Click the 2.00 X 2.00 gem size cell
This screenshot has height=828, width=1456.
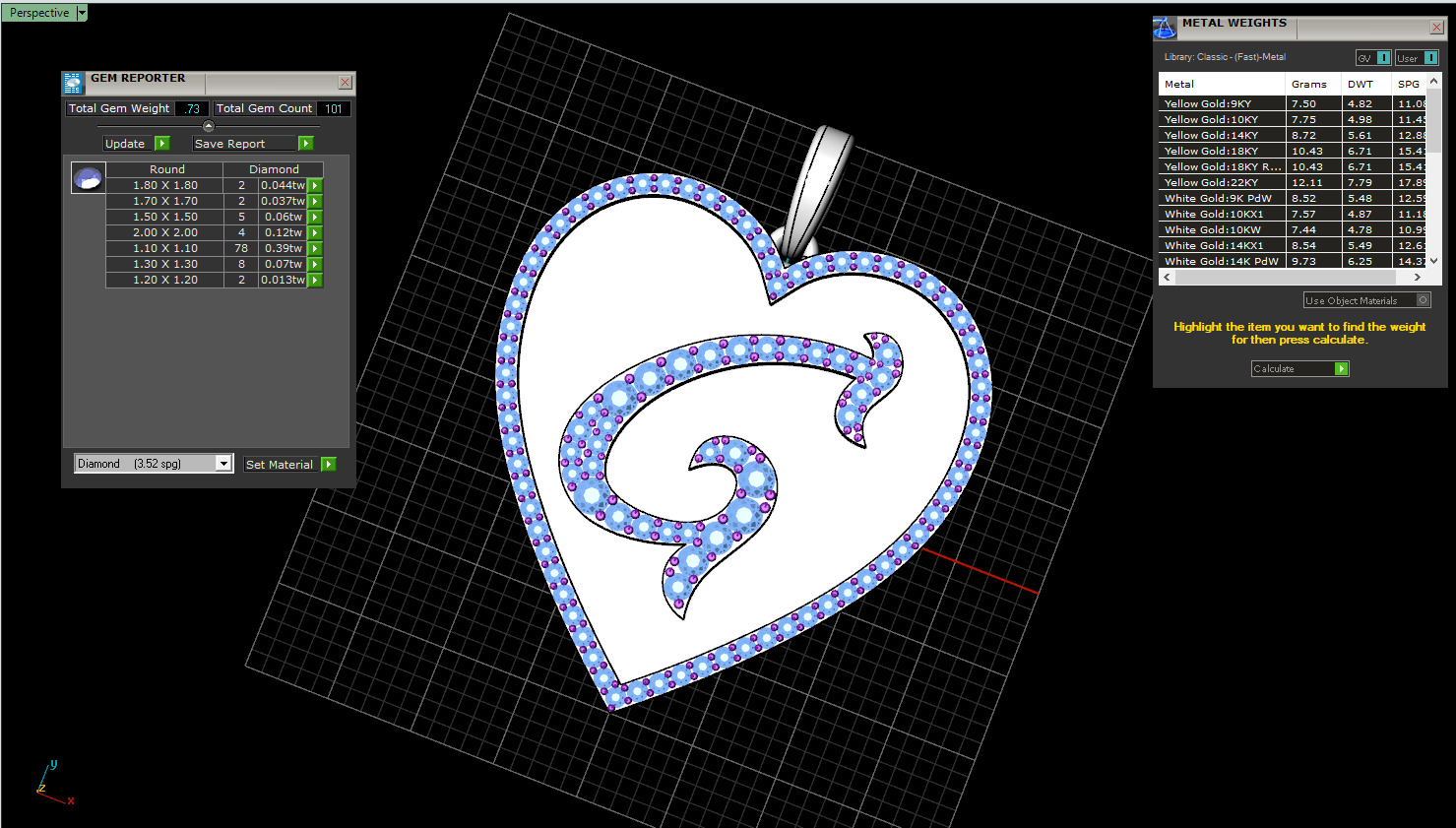point(165,232)
